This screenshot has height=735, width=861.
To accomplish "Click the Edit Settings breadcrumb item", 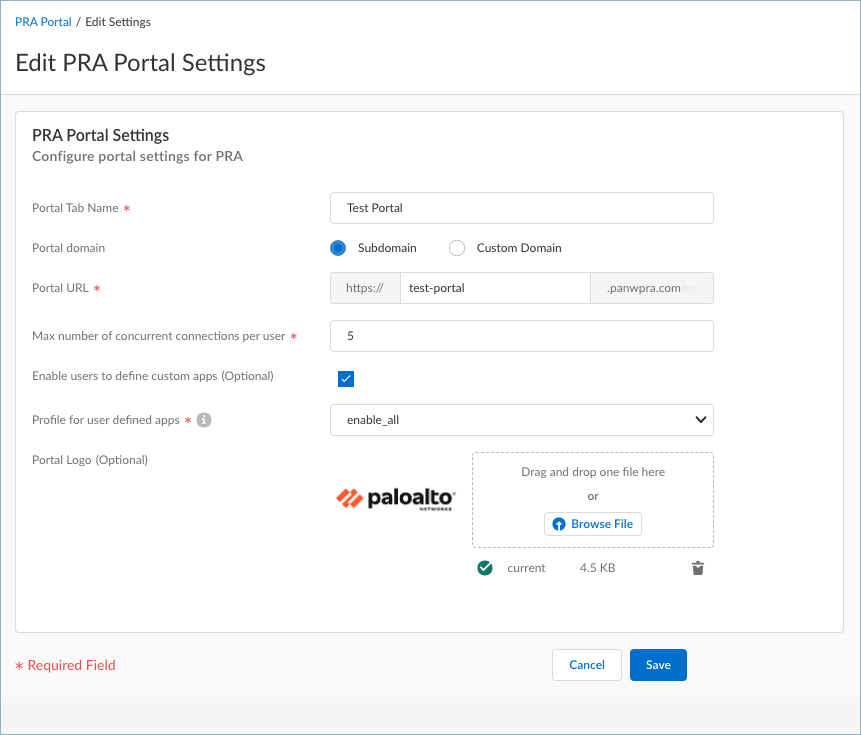I will click(118, 21).
